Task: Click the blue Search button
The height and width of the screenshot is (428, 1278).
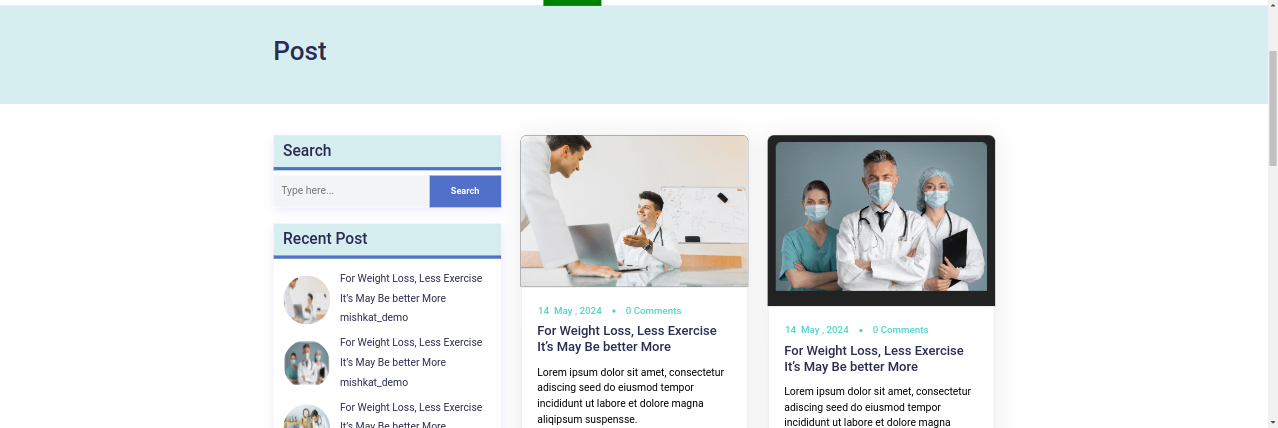Action: coord(465,191)
